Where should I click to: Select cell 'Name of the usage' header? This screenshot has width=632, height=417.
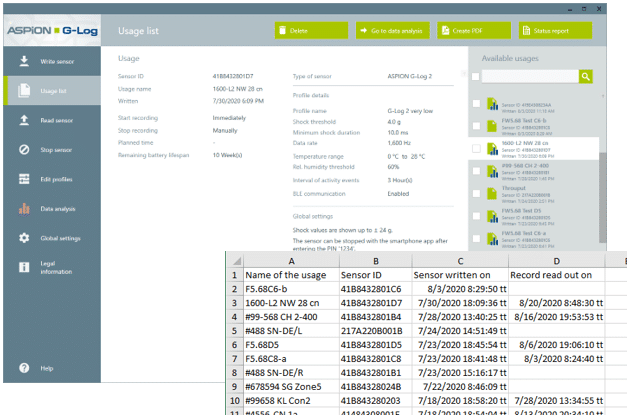291,275
